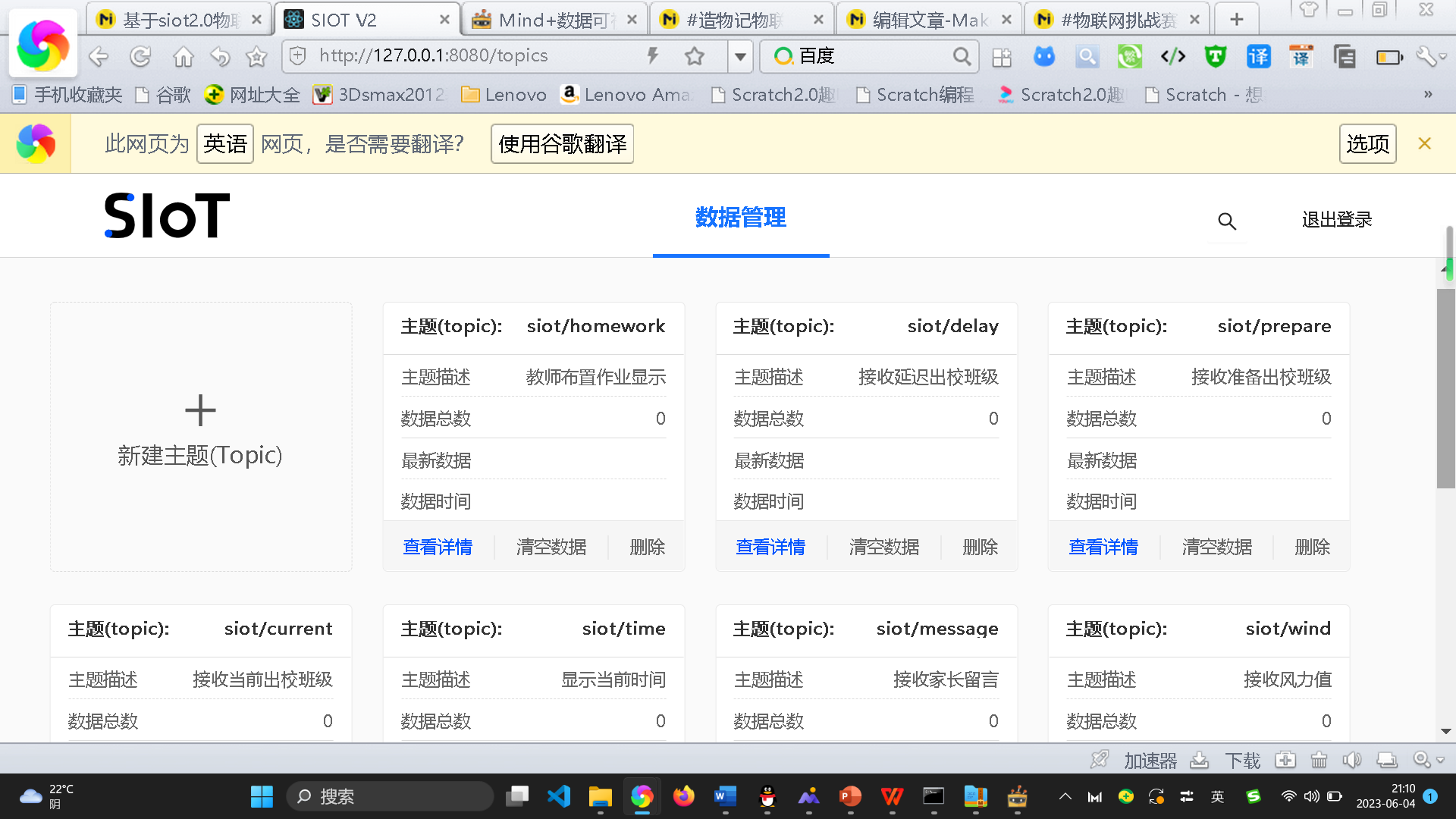This screenshot has height=819, width=1456.
Task: Open the address bar dropdown arrow
Action: 740,56
